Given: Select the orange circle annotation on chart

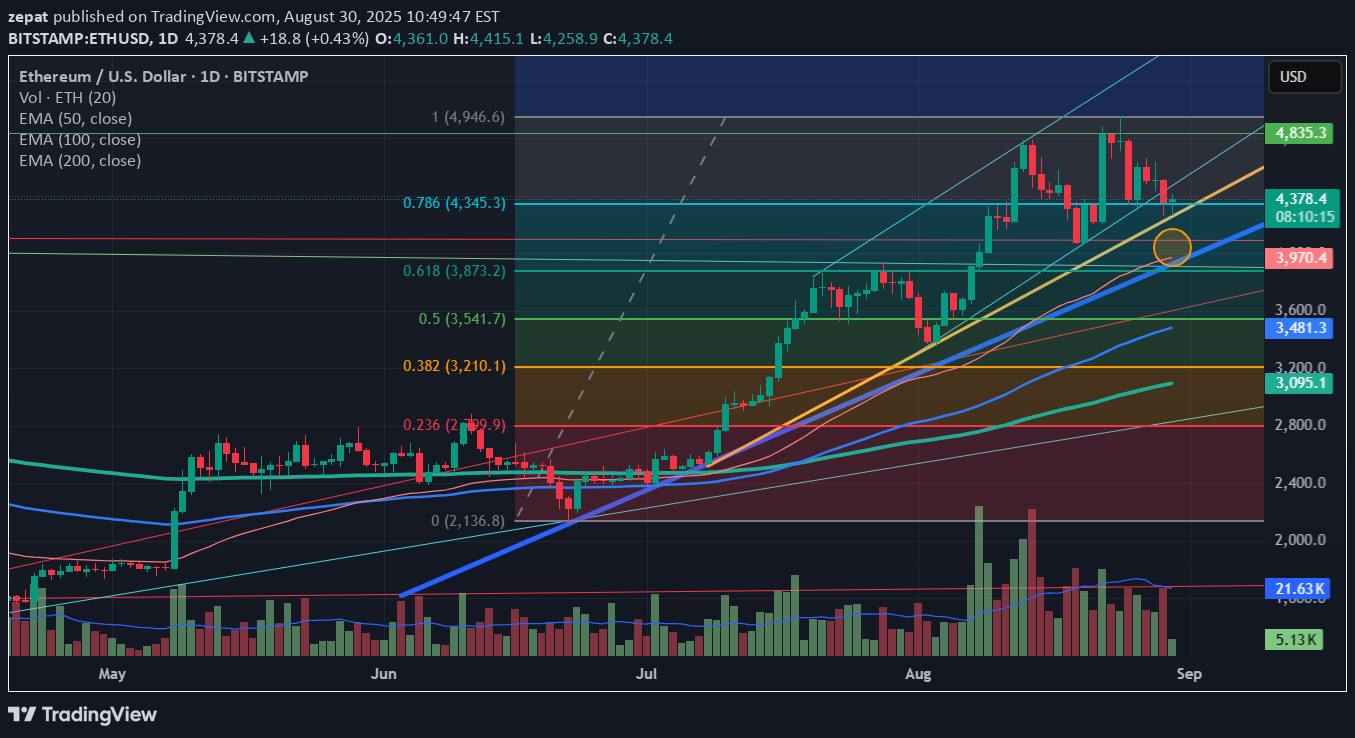Looking at the screenshot, I should click(x=1172, y=246).
